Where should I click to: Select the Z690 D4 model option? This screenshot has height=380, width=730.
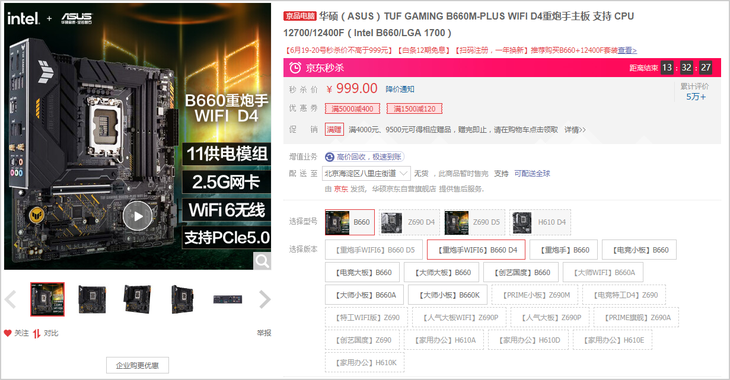tap(409, 222)
